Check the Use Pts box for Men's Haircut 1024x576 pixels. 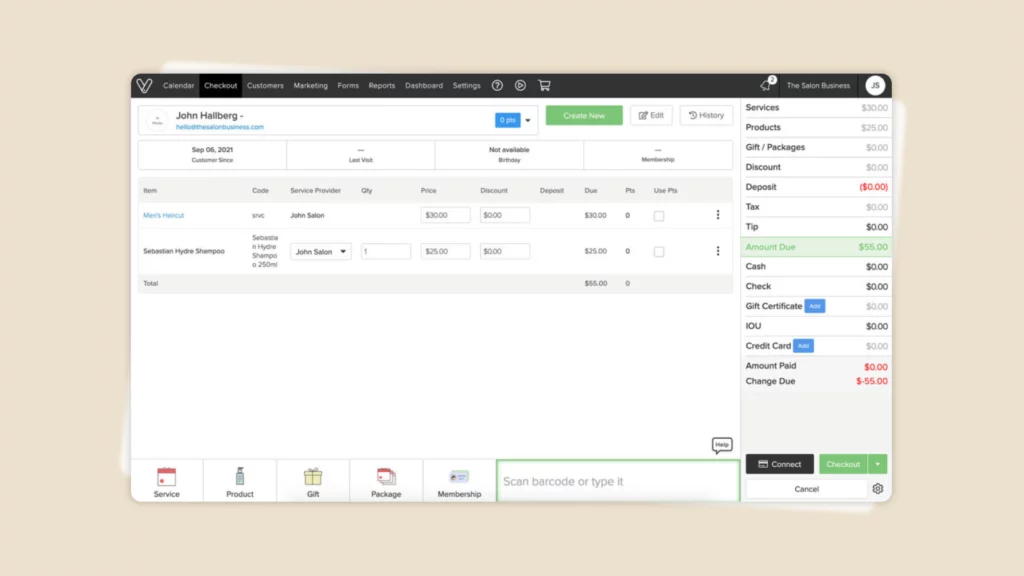pos(658,214)
